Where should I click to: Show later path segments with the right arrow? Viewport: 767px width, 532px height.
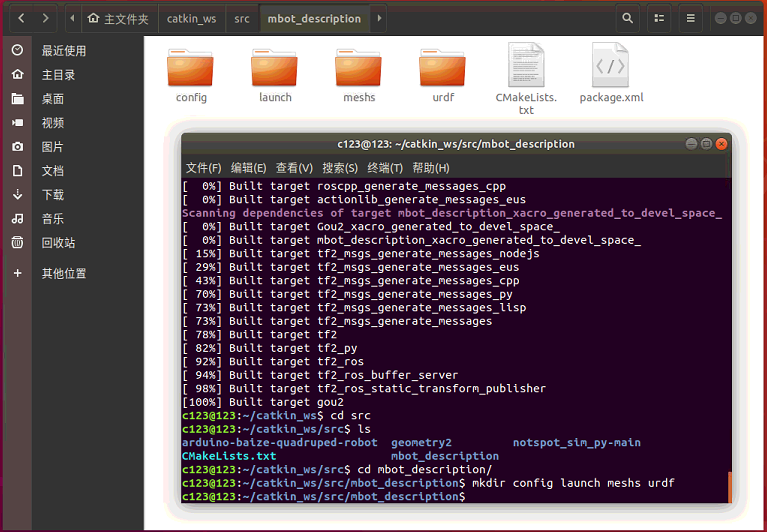click(x=379, y=19)
